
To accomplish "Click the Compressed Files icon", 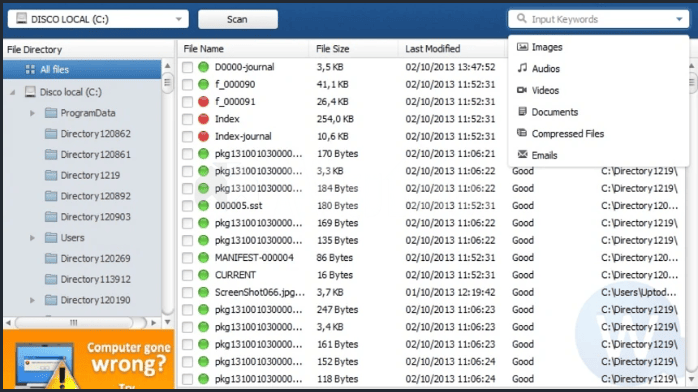I will pyautogui.click(x=522, y=133).
